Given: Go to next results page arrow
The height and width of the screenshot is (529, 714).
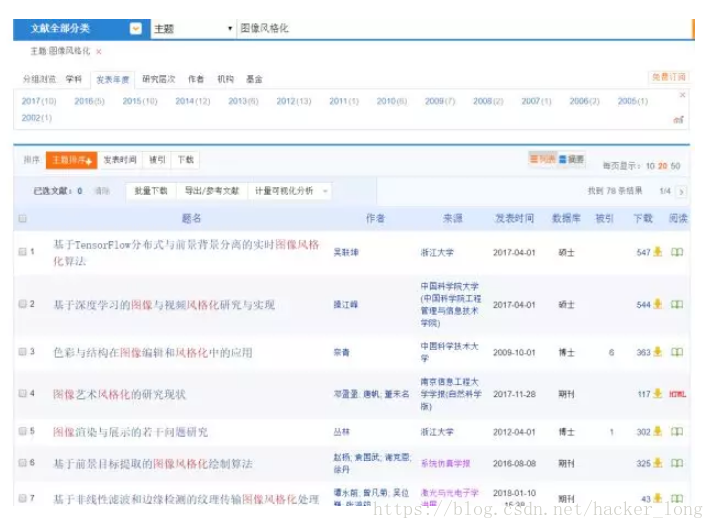Looking at the screenshot, I should pyautogui.click(x=681, y=192).
